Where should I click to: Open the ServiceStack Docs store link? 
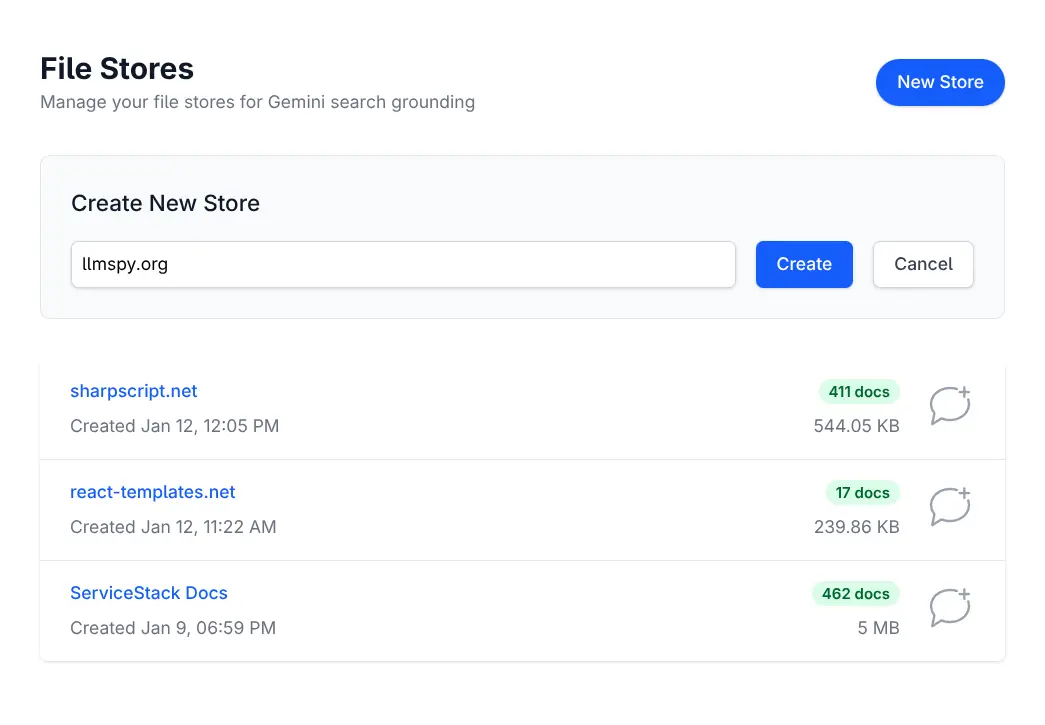tap(149, 593)
